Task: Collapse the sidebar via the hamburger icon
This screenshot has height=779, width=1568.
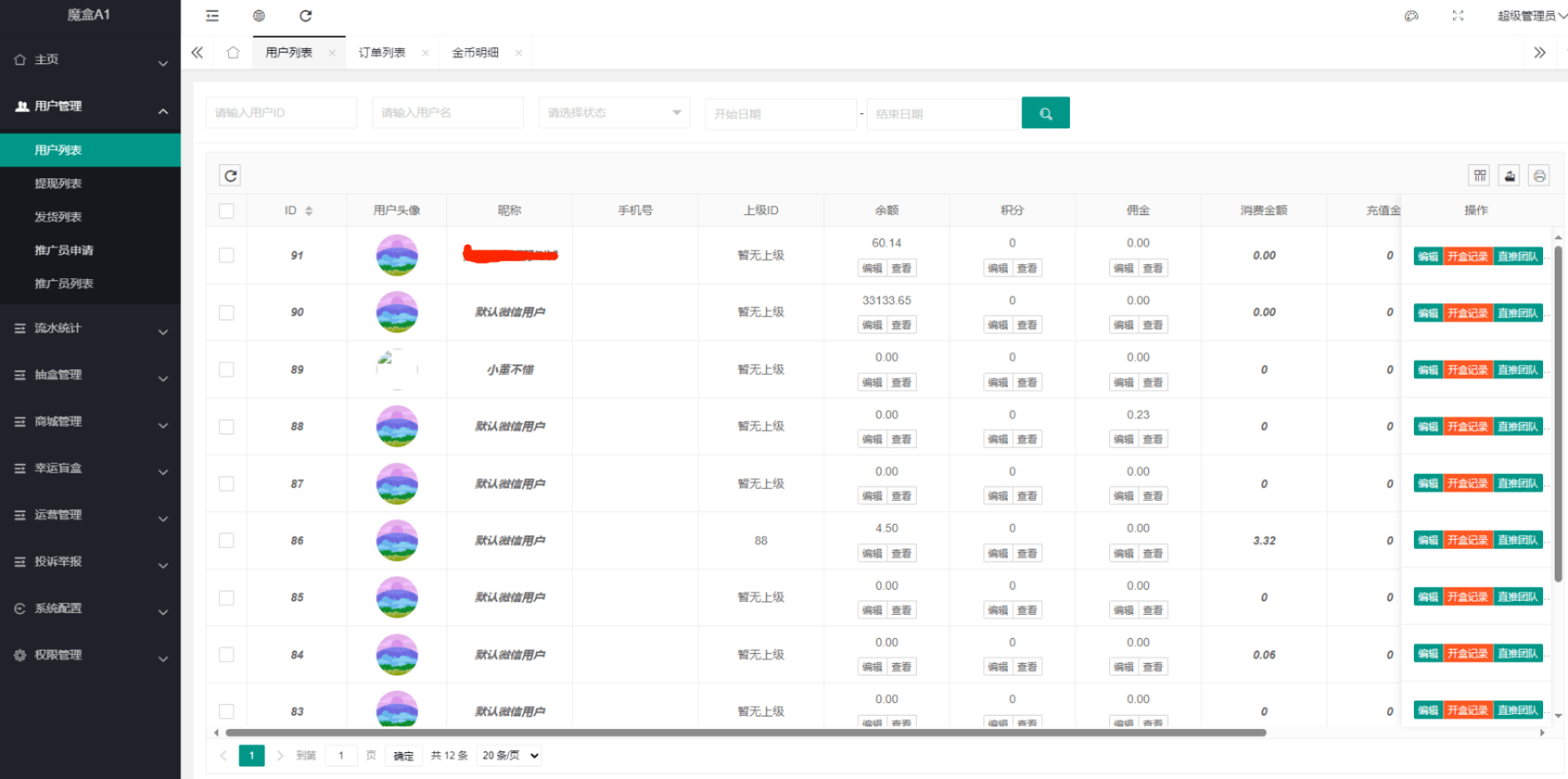Action: [212, 15]
